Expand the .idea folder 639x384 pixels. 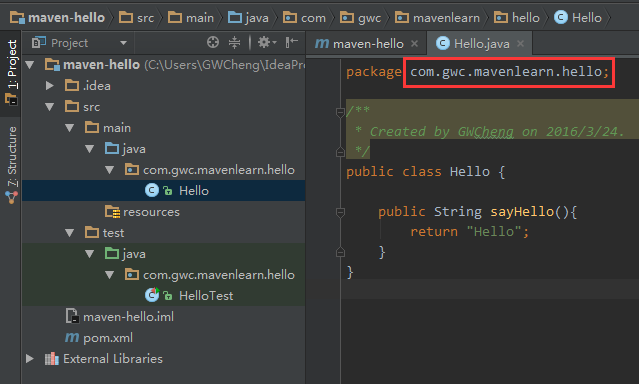[x=50, y=86]
